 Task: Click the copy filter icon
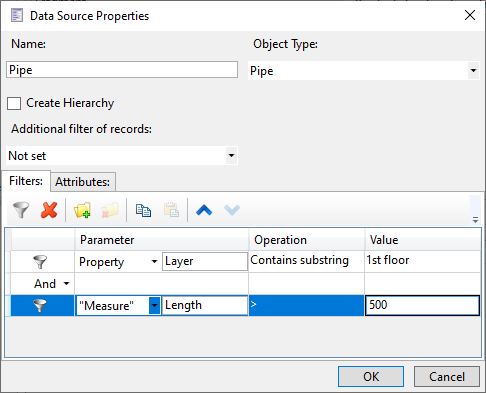point(143,210)
